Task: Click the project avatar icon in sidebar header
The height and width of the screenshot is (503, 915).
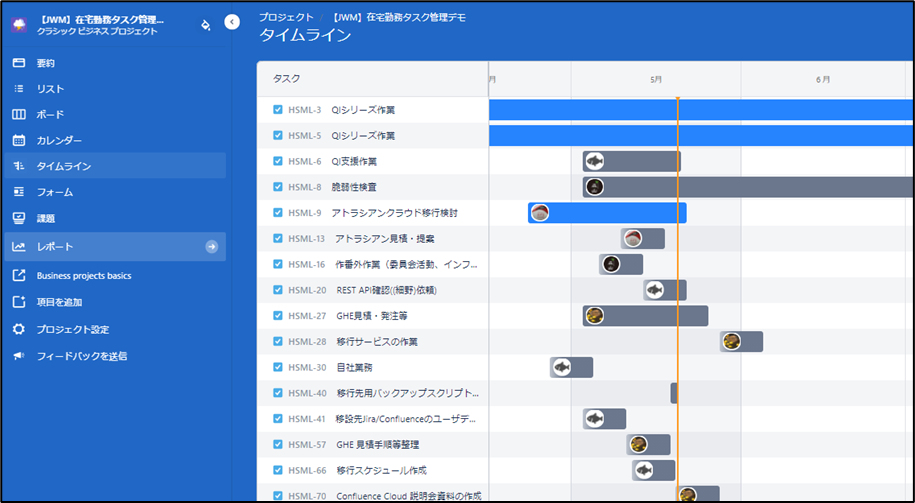Action: [x=19, y=25]
